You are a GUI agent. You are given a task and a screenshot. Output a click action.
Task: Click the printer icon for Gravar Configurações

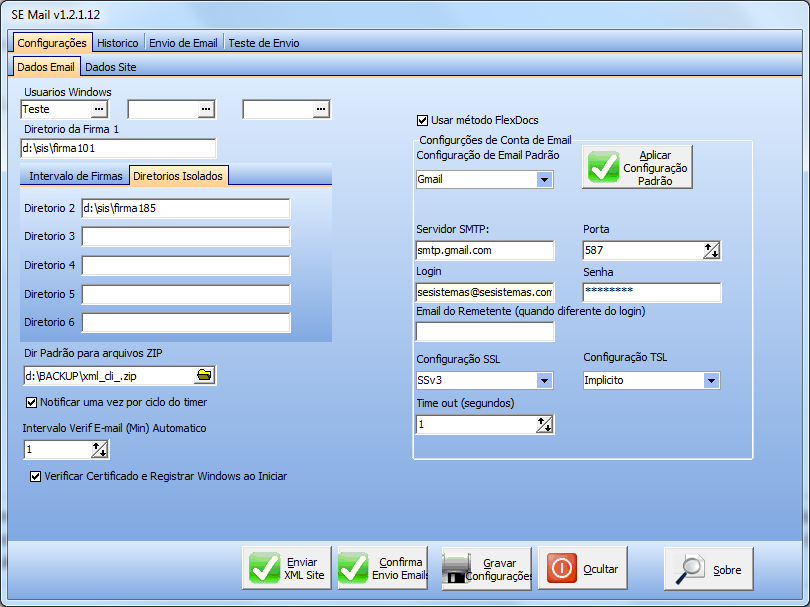(x=457, y=569)
